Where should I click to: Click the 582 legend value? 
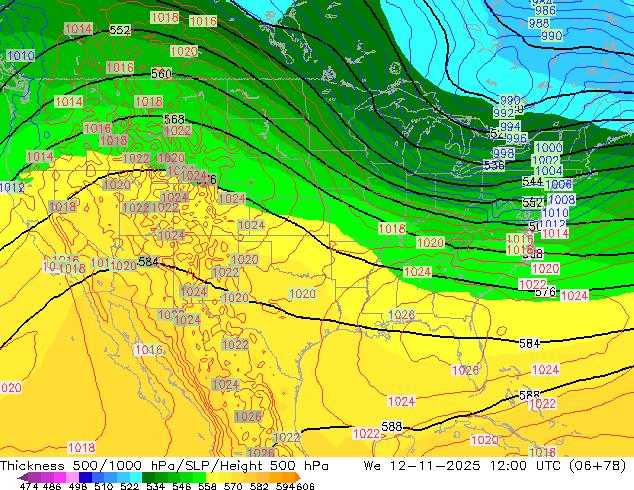tap(259, 486)
